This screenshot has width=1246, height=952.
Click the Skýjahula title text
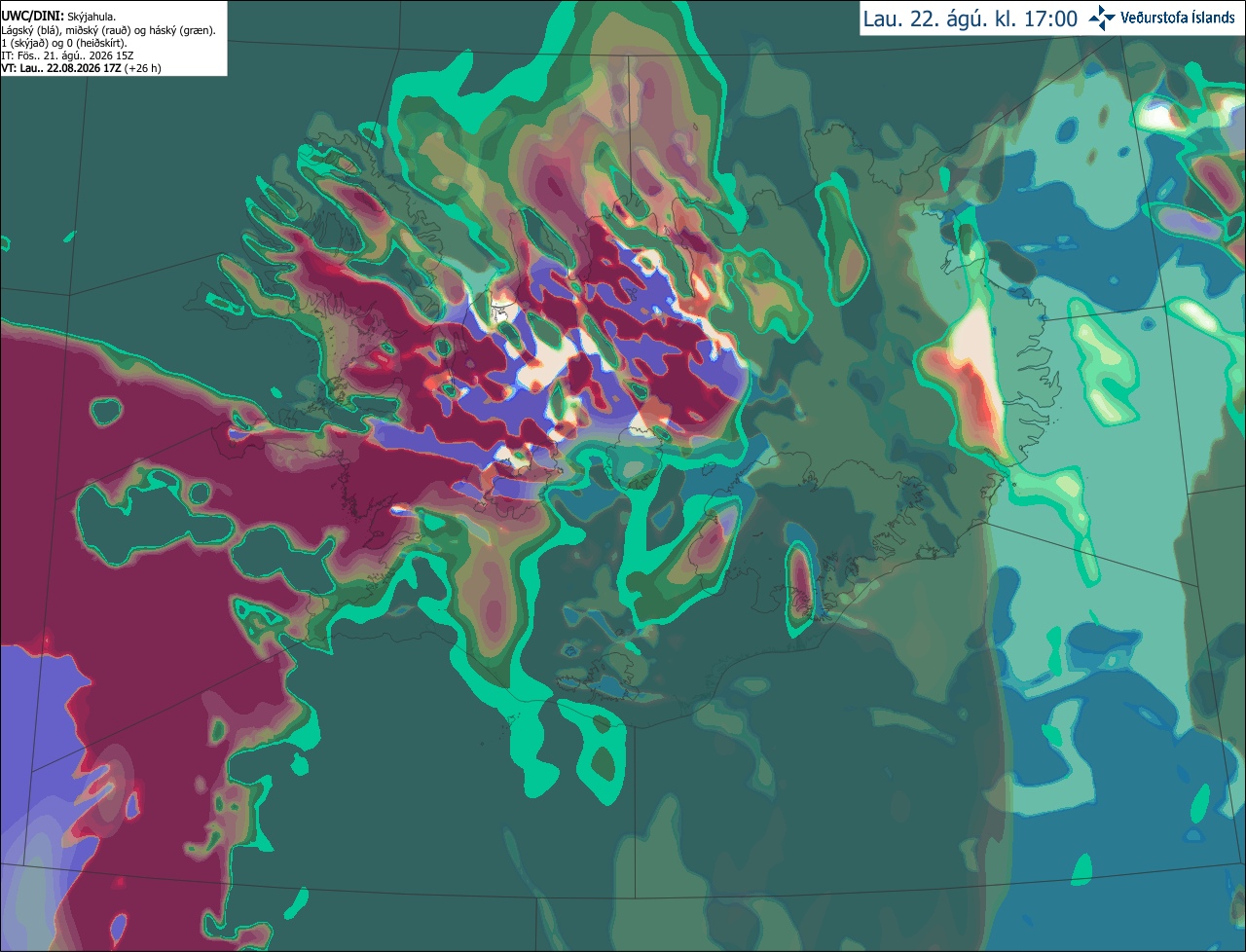tap(92, 17)
